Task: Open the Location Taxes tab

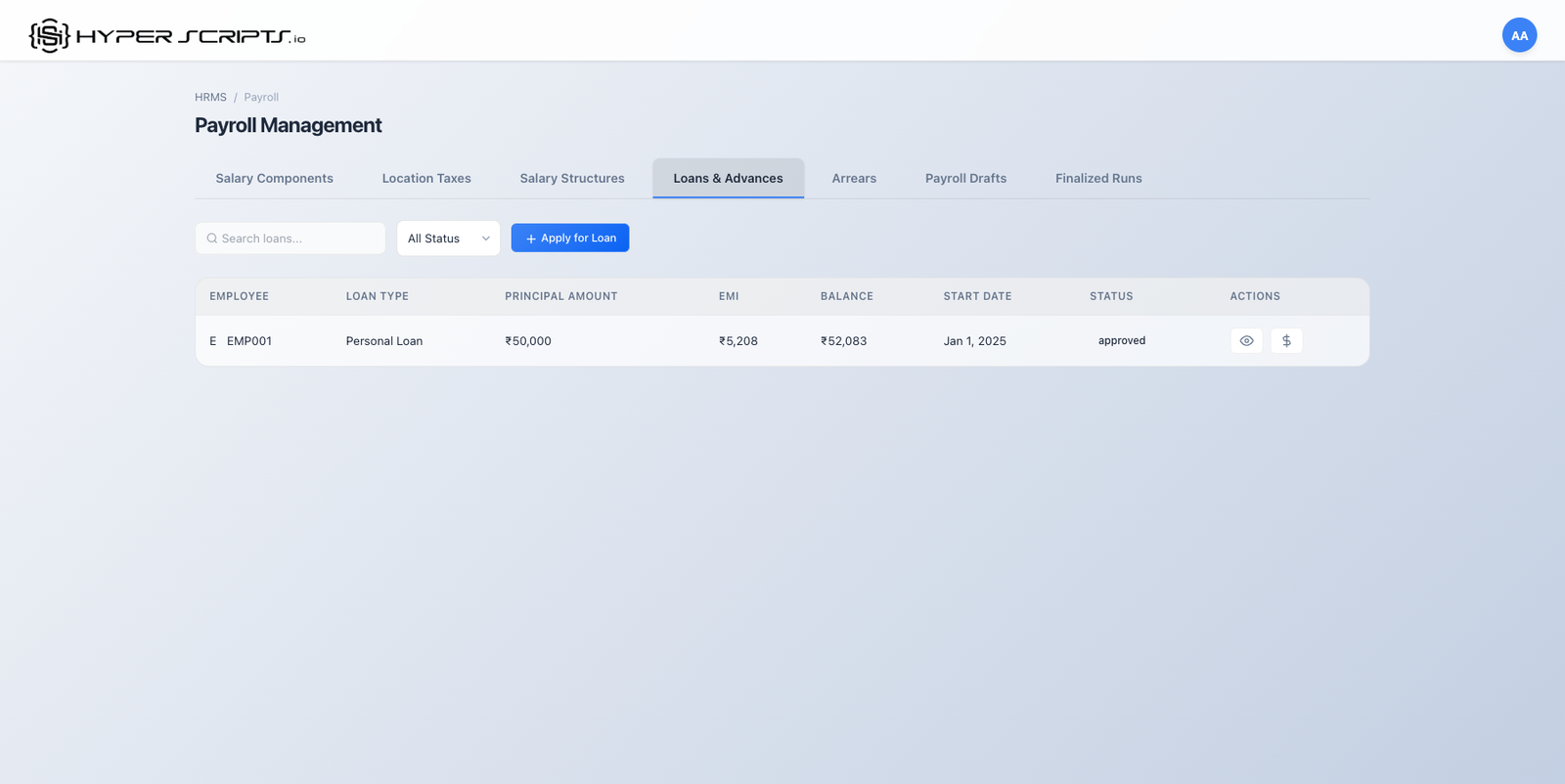Action: [426, 179]
